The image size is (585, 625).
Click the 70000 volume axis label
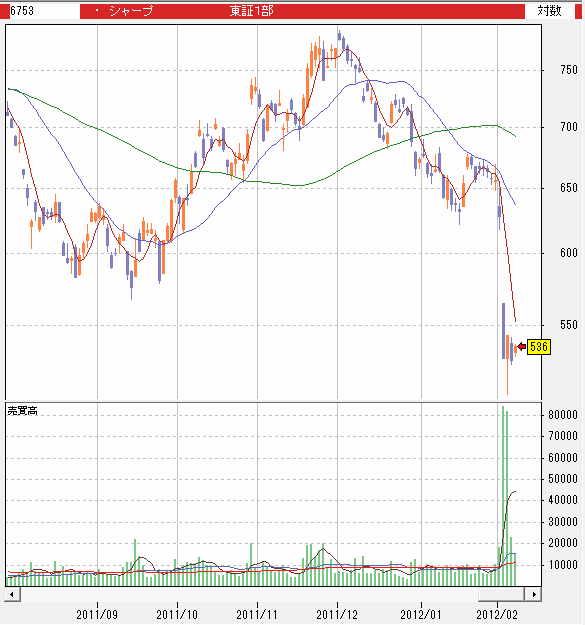click(563, 436)
